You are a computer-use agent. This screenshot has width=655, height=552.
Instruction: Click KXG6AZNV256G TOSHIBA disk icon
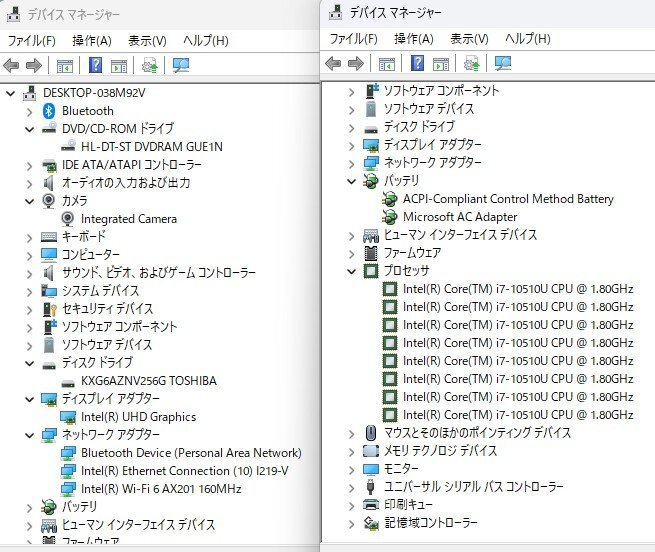(x=68, y=382)
